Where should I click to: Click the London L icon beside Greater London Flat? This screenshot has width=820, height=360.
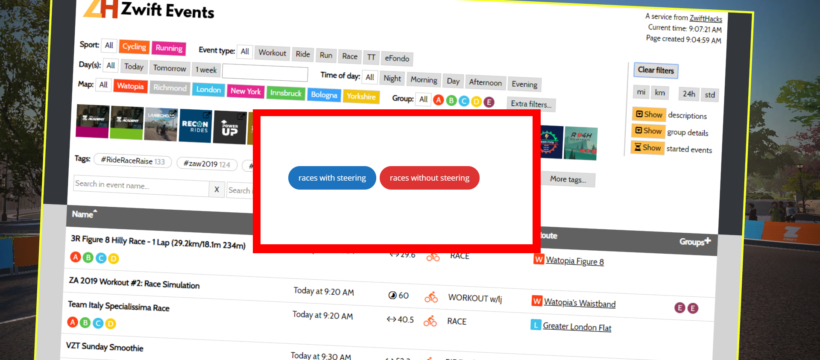point(536,325)
